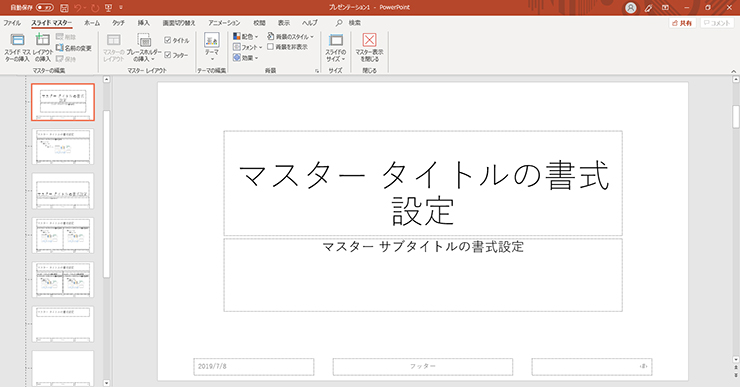Open Insert Placeholder (プレースホルダーの挿入) dropdown

pyautogui.click(x=144, y=47)
